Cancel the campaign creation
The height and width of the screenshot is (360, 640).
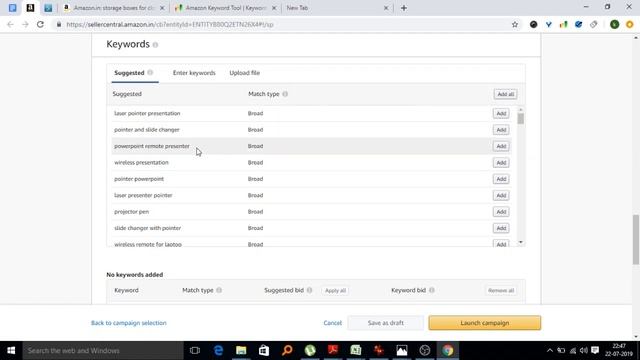[x=333, y=323]
